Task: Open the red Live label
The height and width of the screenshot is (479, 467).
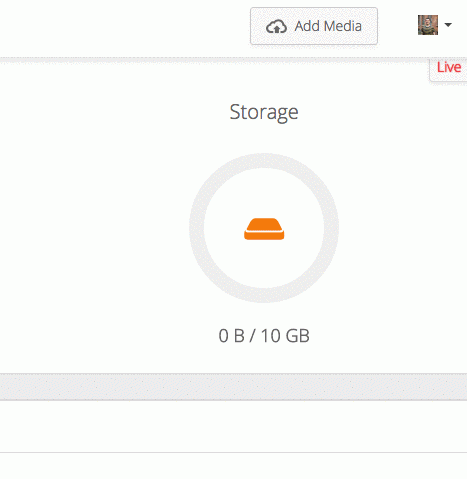Action: pyautogui.click(x=449, y=67)
